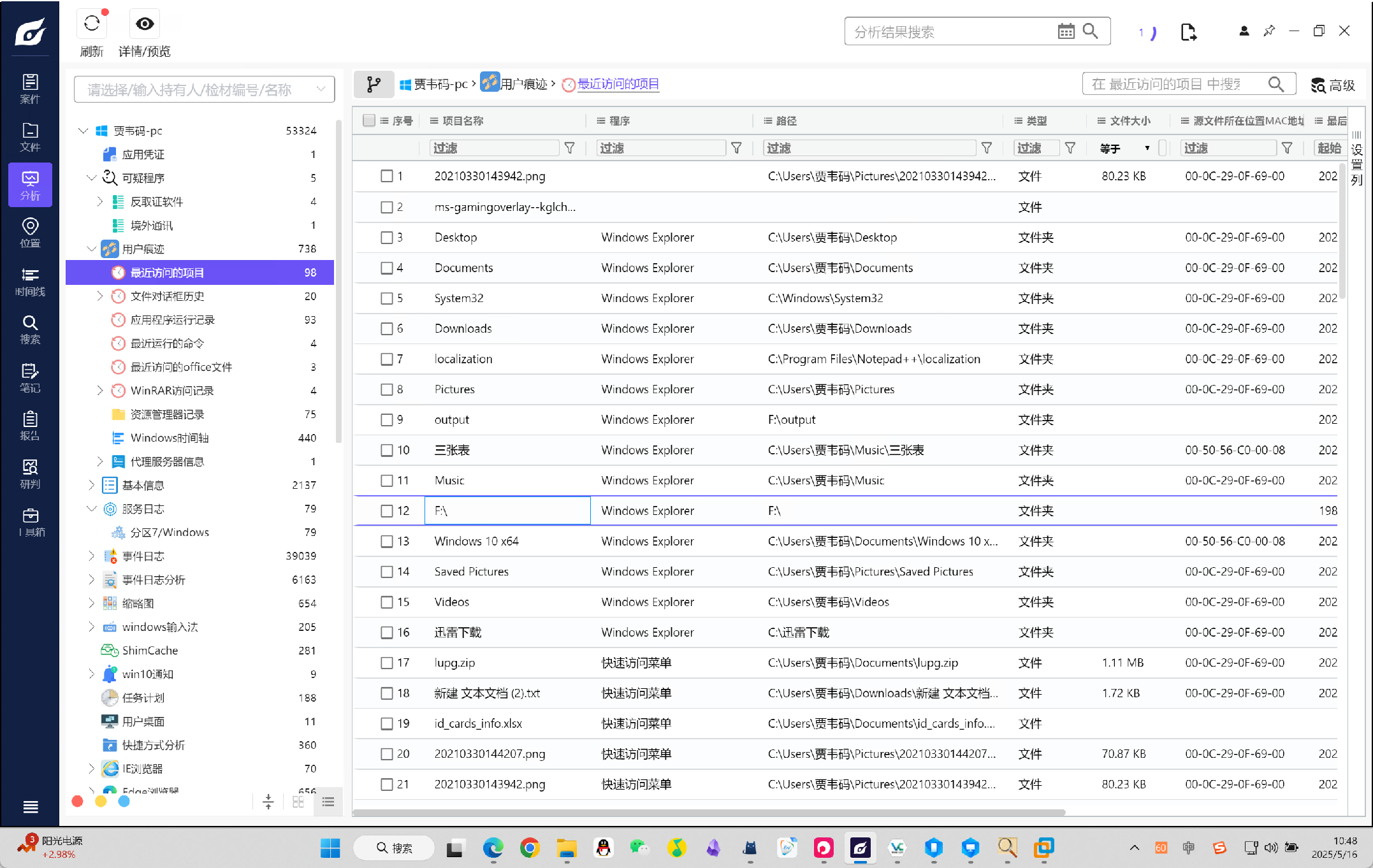Click the 最近访问的项目 breadcrumb link
The image size is (1373, 868).
(618, 84)
